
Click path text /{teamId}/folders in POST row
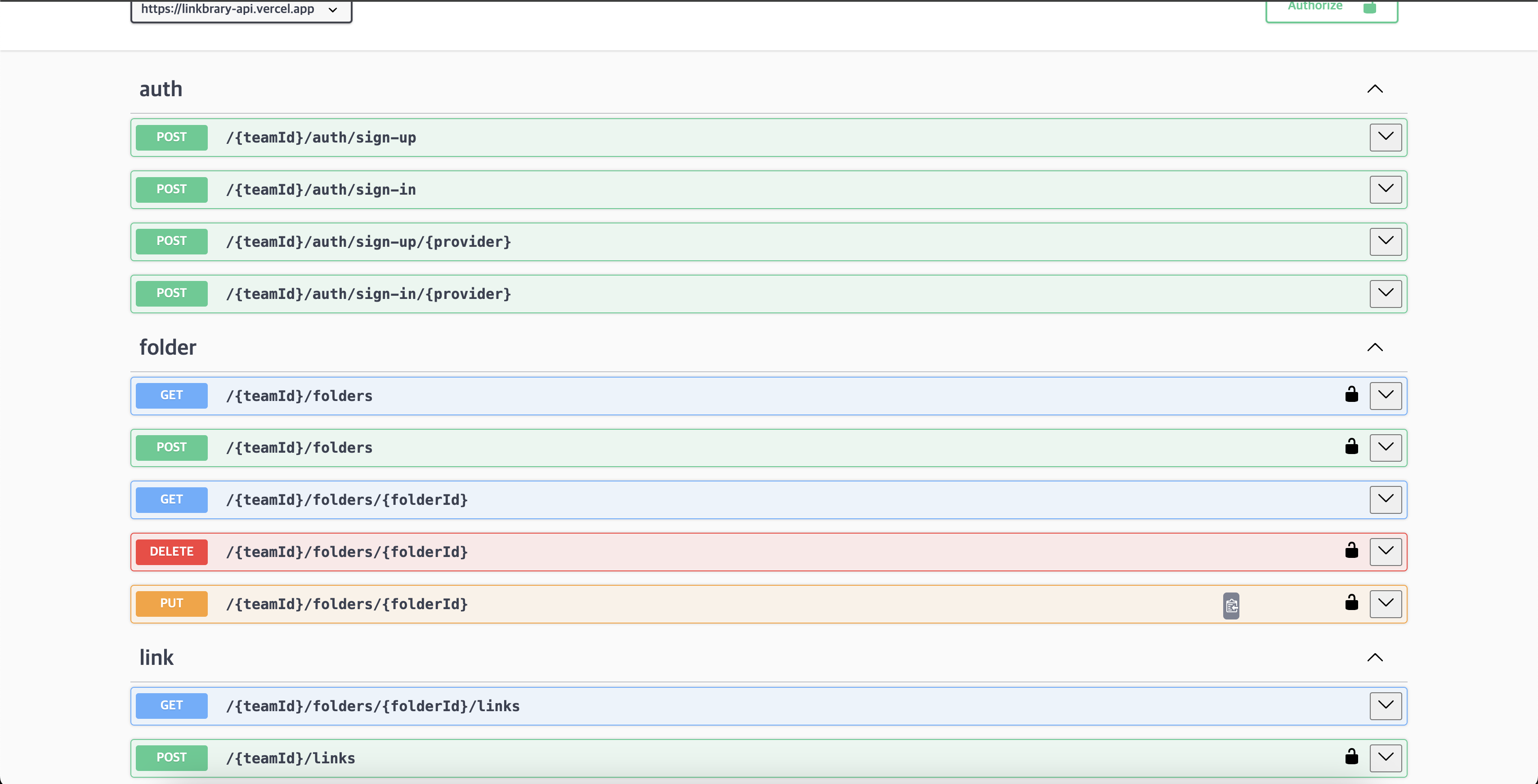pos(299,448)
